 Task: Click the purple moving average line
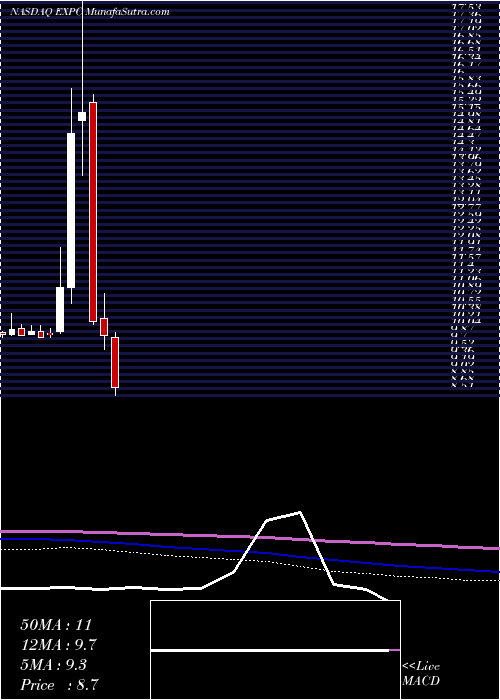[250, 539]
